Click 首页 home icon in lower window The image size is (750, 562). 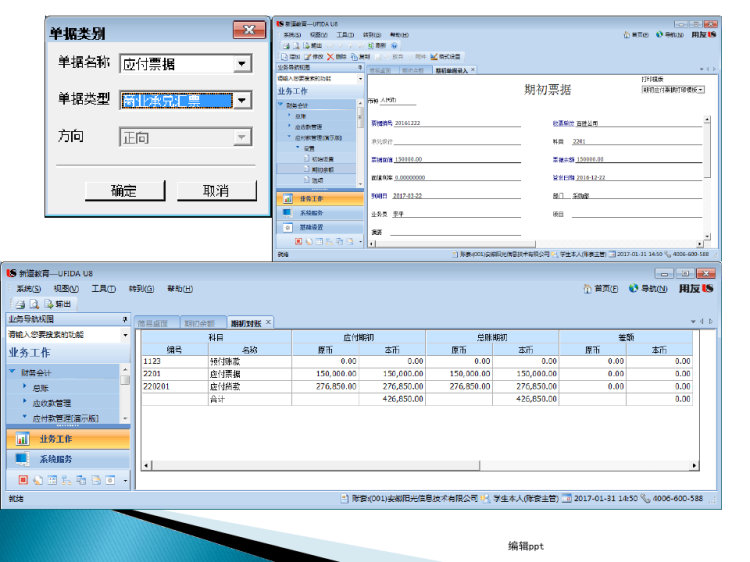[x=587, y=289]
